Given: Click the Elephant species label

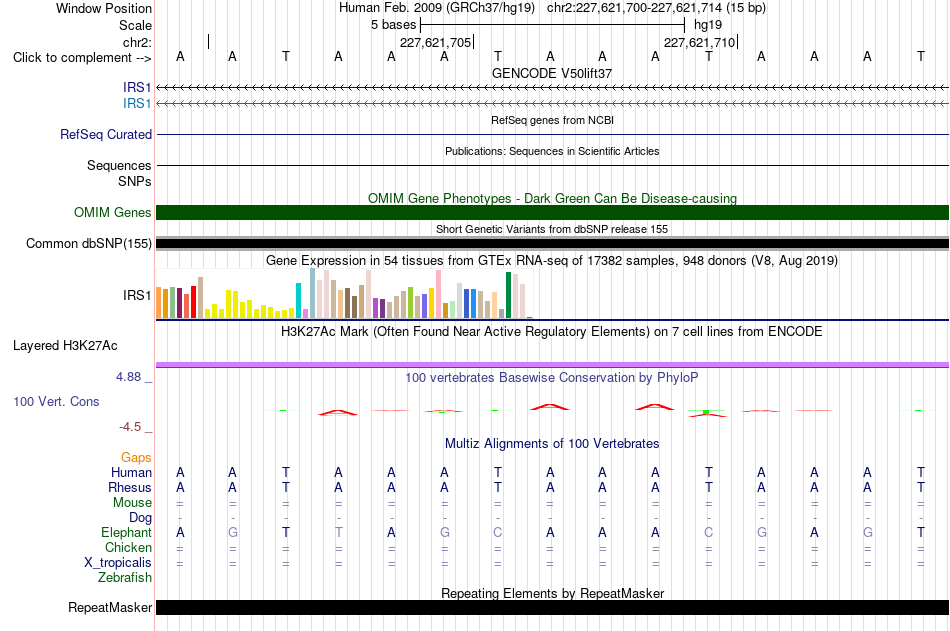Looking at the screenshot, I should click(126, 532).
